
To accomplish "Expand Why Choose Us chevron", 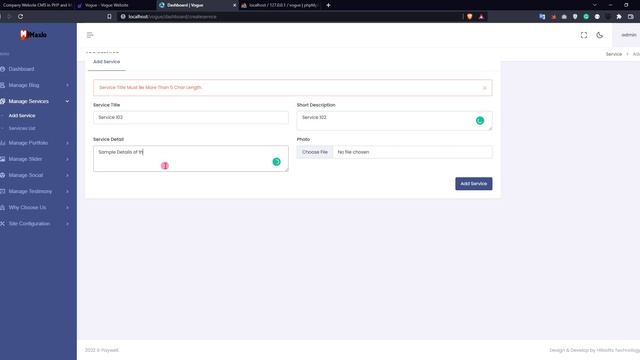I will [x=67, y=208].
